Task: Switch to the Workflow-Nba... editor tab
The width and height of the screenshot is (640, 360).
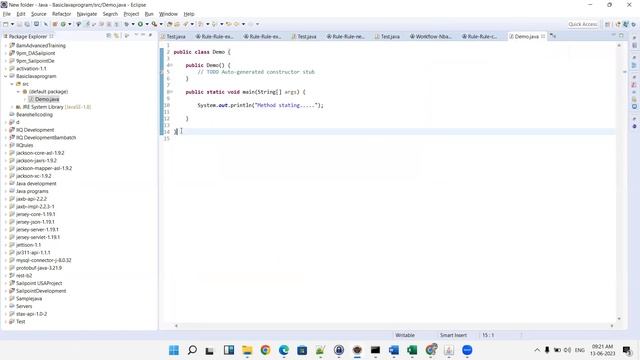Action: (x=430, y=36)
